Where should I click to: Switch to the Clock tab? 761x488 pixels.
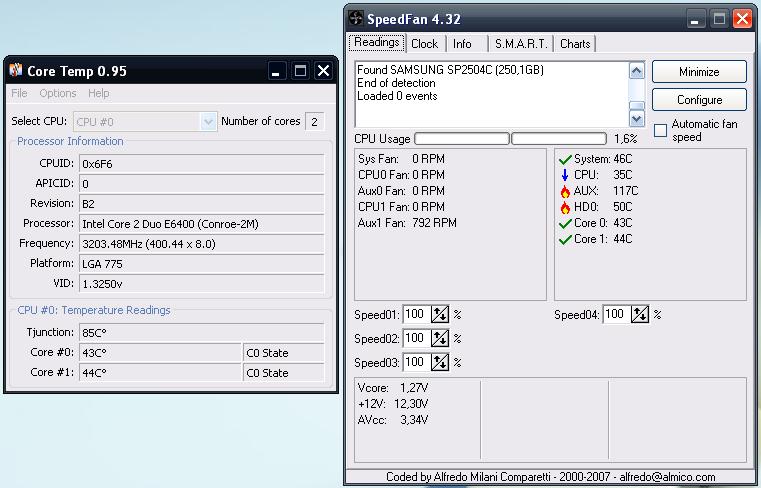[425, 44]
